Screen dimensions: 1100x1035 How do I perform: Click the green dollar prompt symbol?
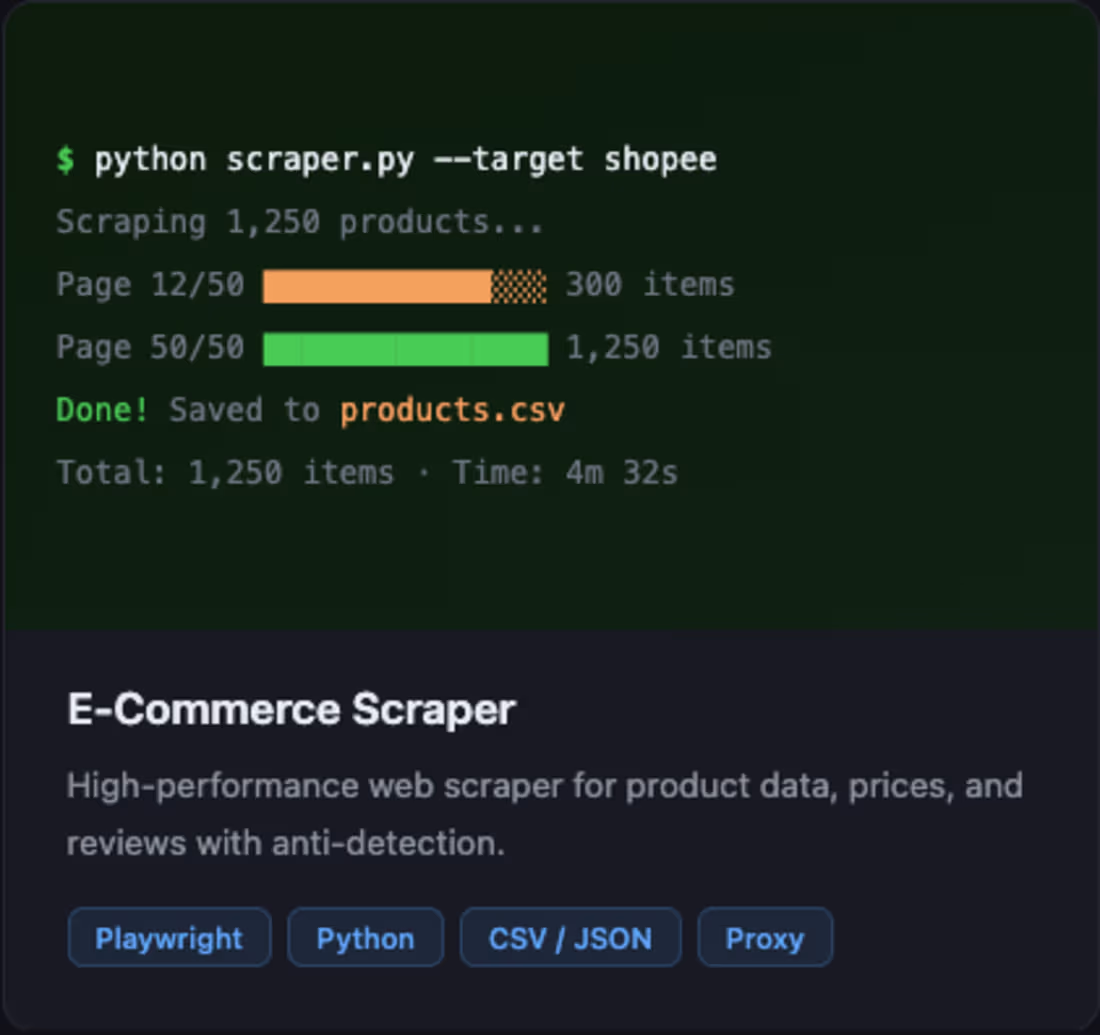tap(66, 158)
